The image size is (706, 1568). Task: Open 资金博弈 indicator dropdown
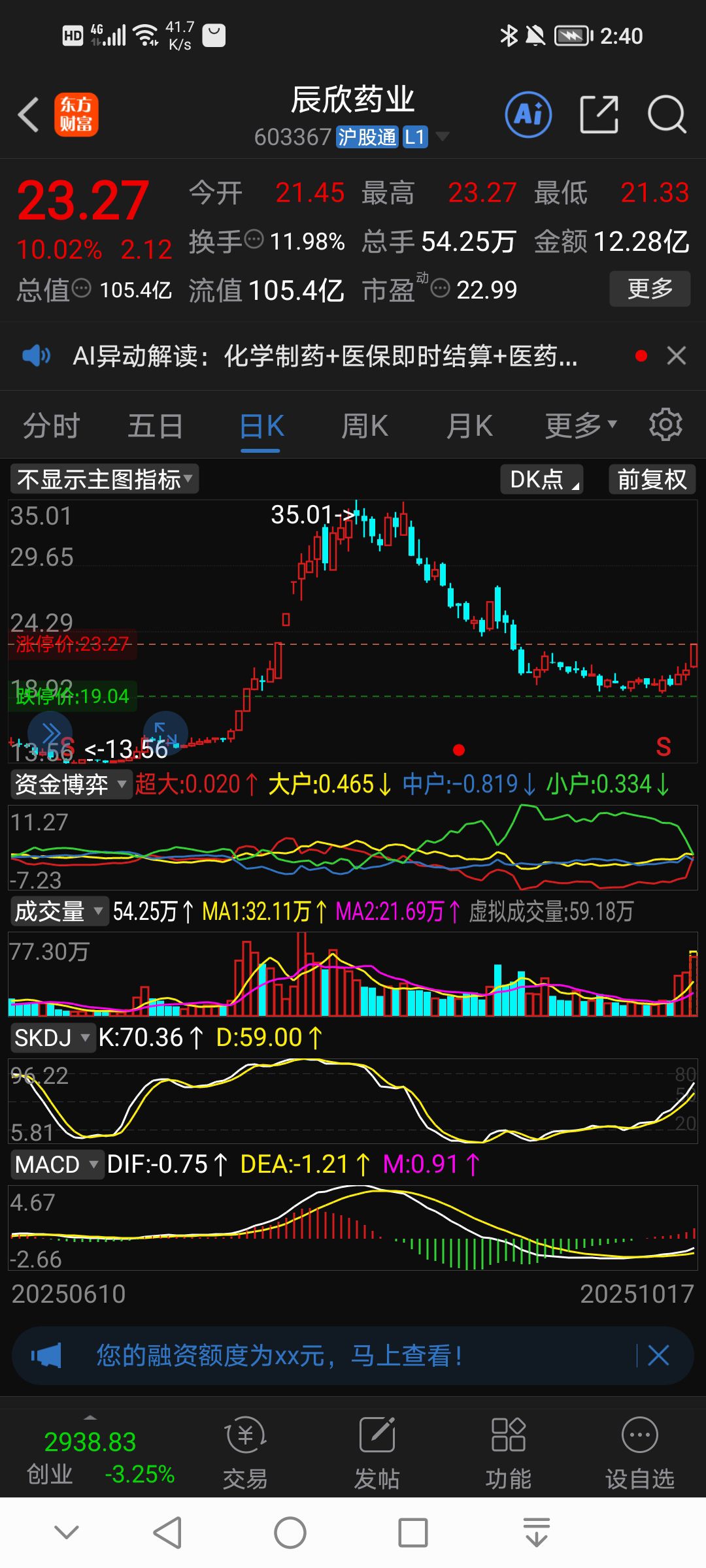point(71,783)
